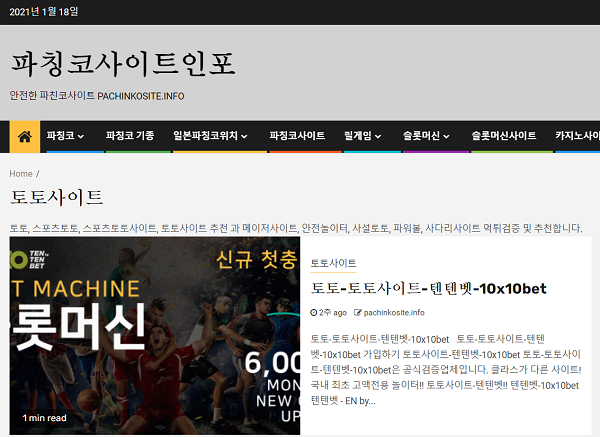Open the 토토사이트 category tag link

[333, 263]
